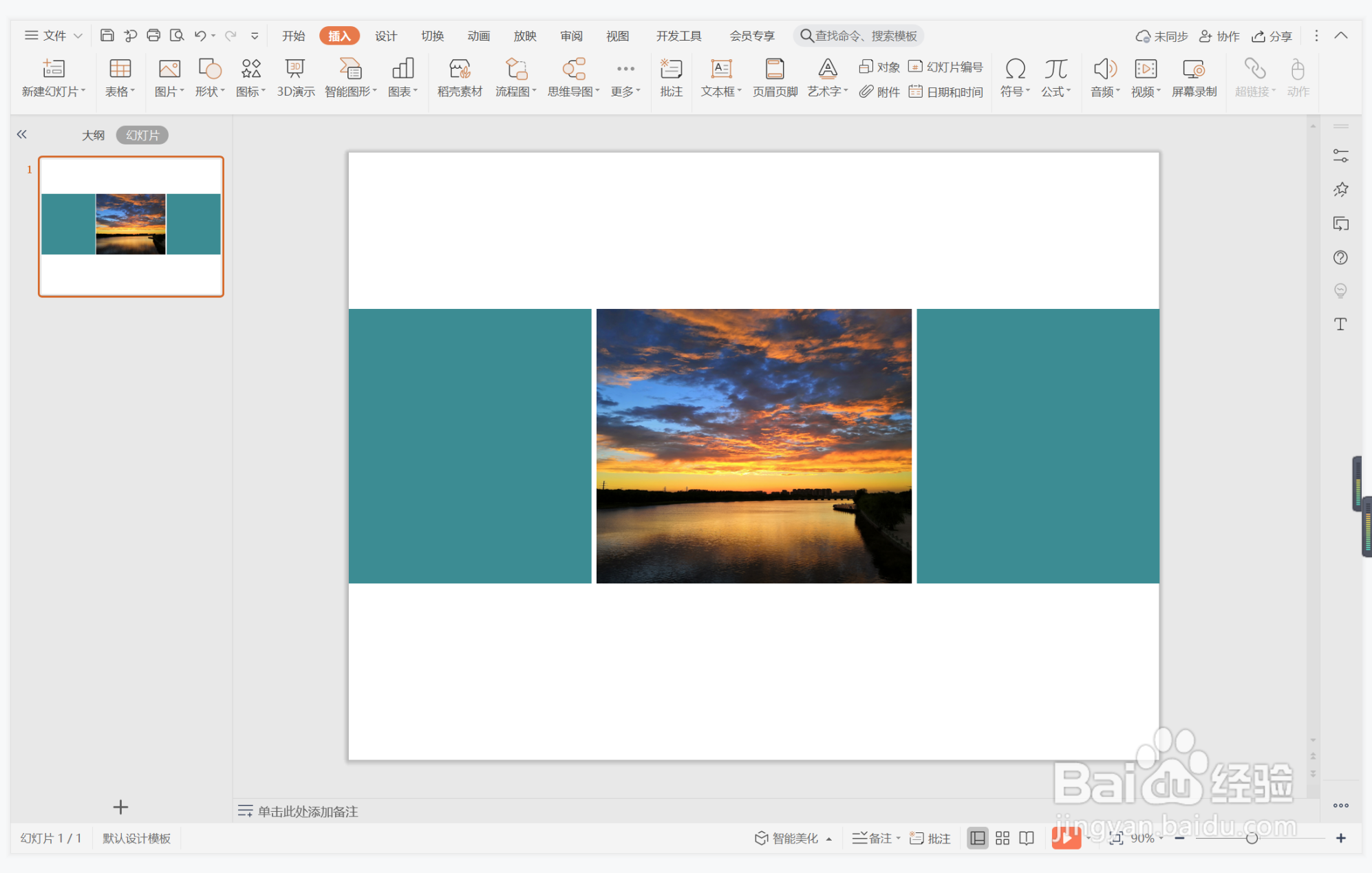Click the zoom slider handle
The height and width of the screenshot is (873, 1372).
pos(1252,838)
